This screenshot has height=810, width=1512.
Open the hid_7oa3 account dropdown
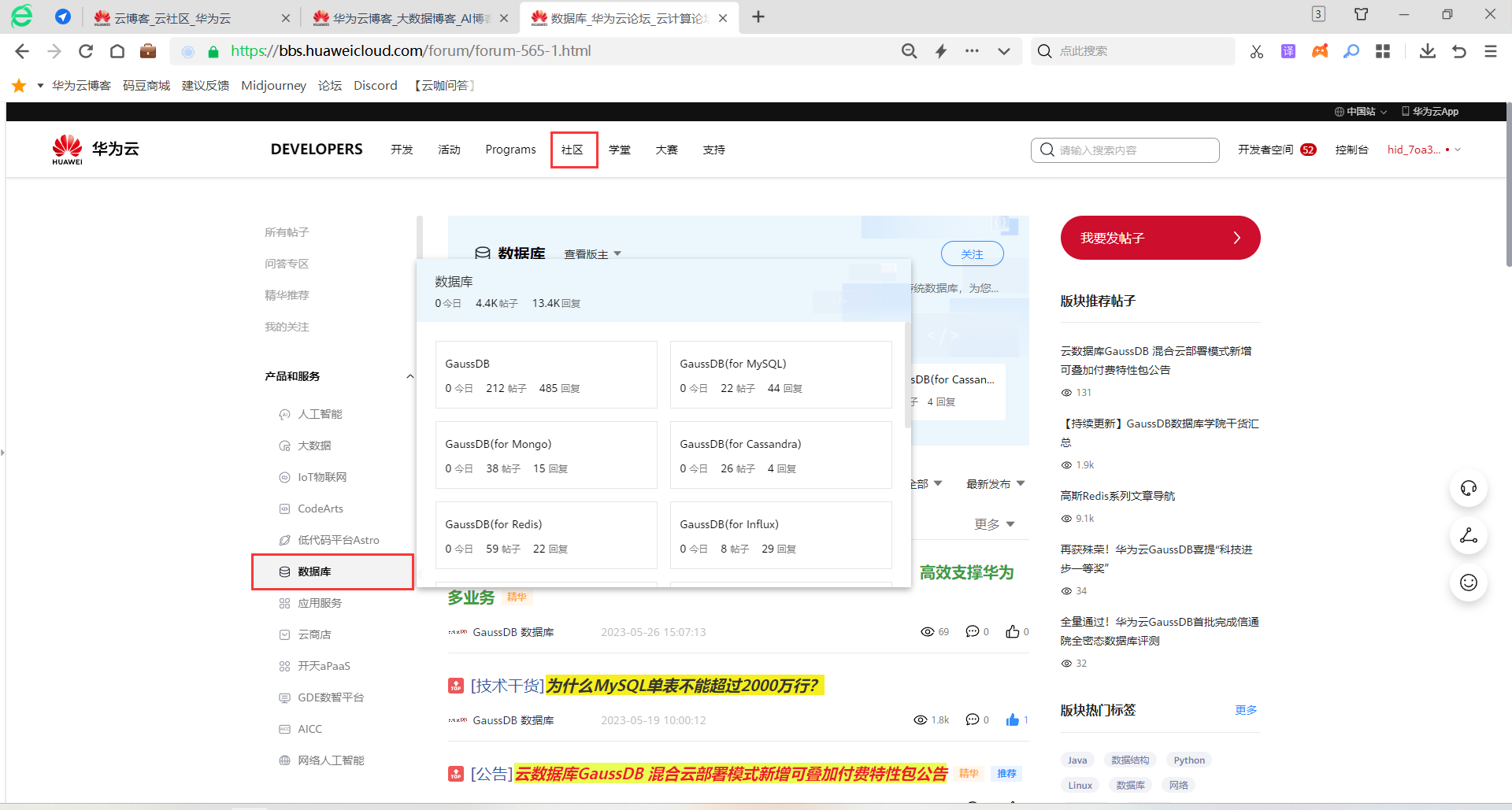tap(1424, 150)
